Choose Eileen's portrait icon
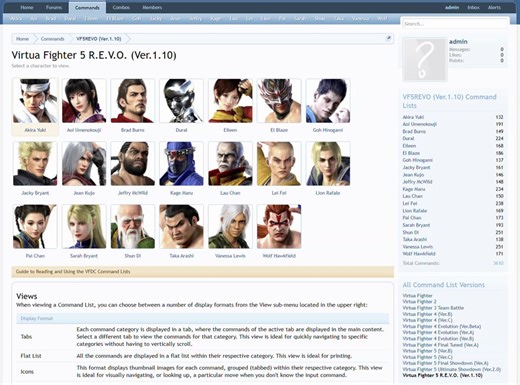Image resolution: width=520 pixels, height=385 pixels. 230,101
